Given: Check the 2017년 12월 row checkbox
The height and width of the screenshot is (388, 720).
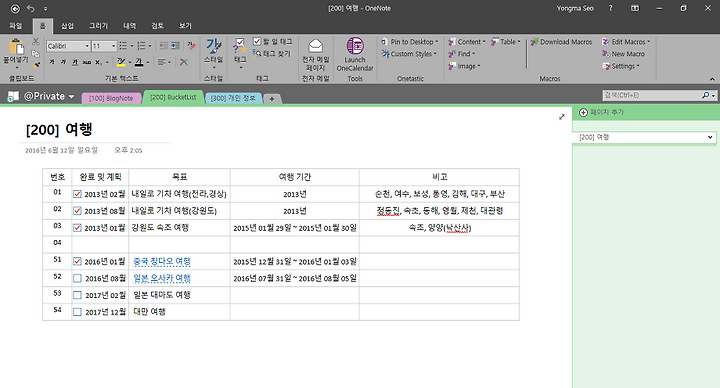Looking at the screenshot, I should pos(77,312).
